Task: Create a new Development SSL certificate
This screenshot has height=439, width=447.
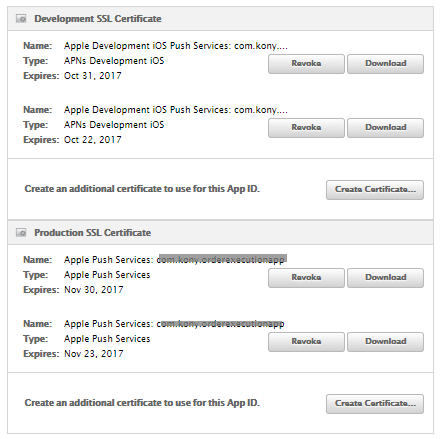Action: pos(375,190)
